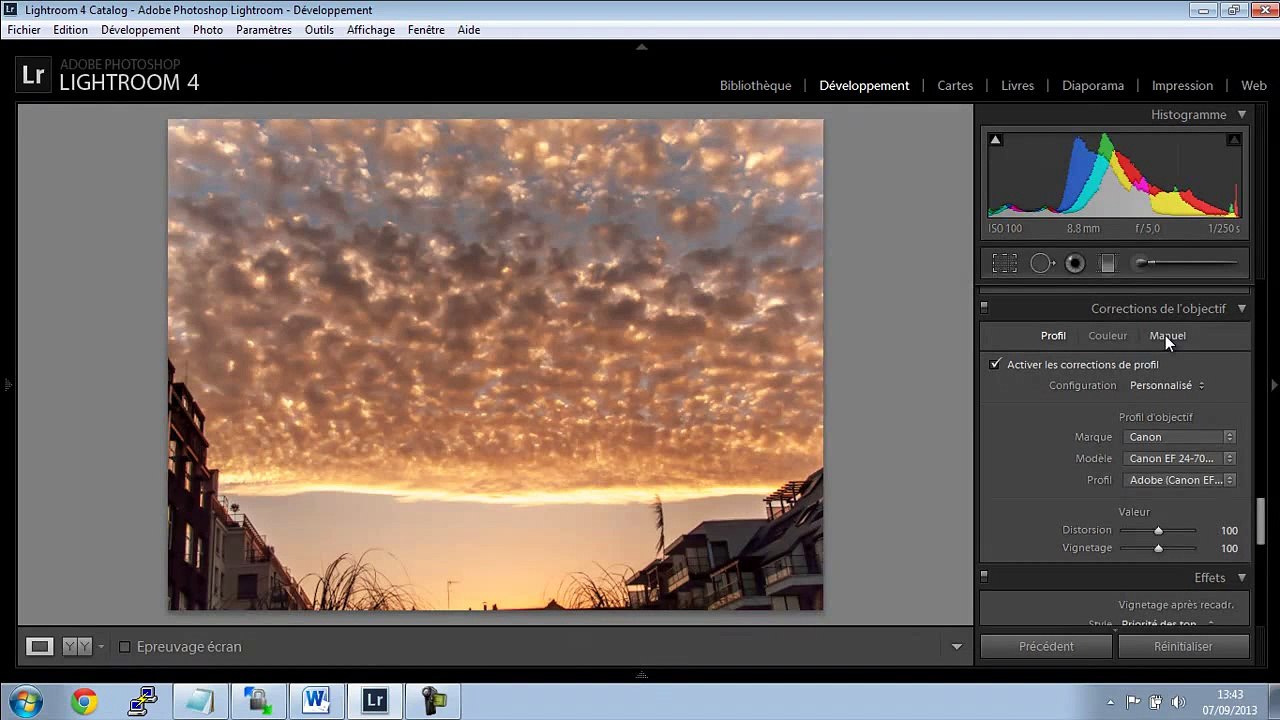
Task: Select the Manuel tab
Action: click(x=1167, y=336)
